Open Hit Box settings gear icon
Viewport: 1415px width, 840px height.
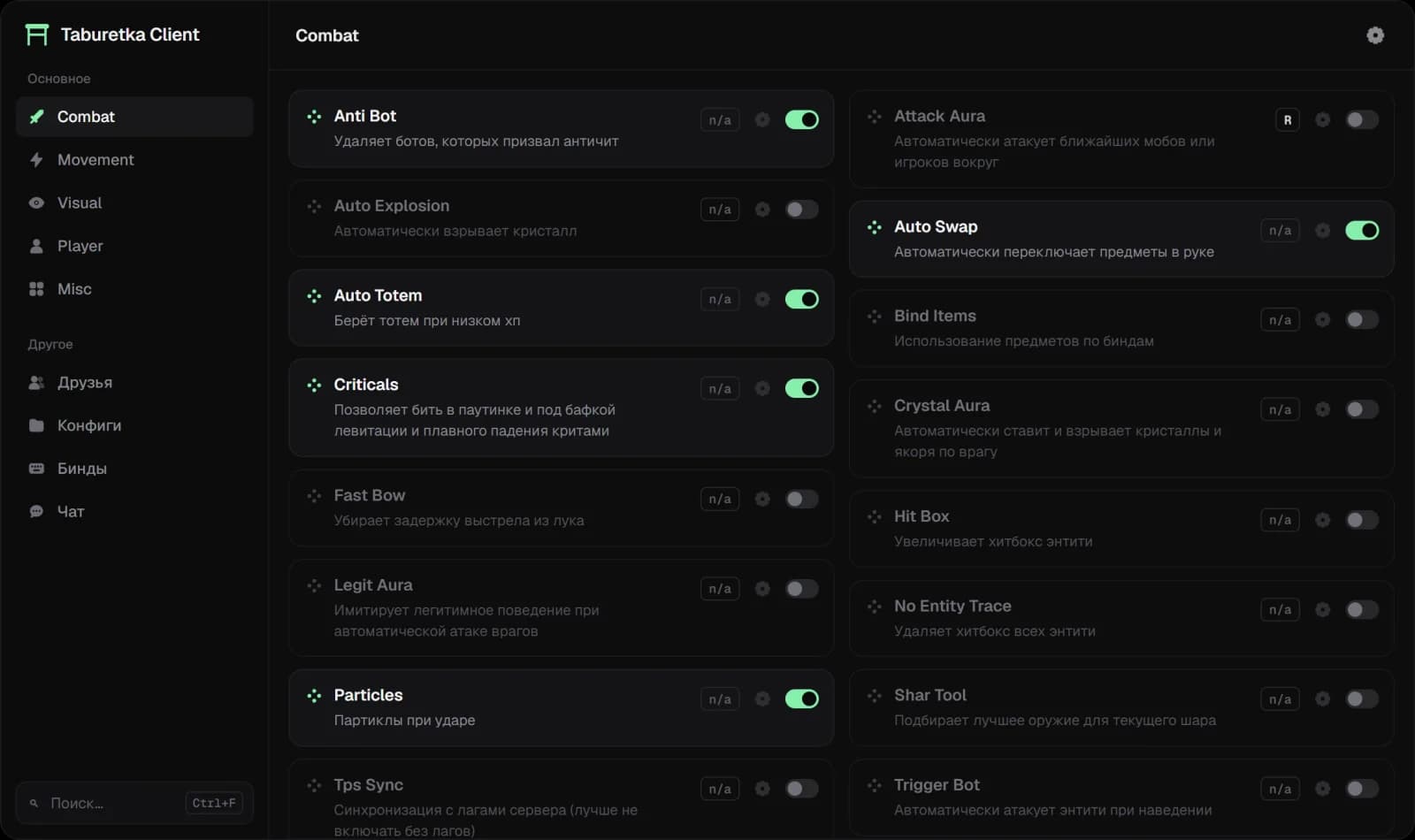click(1322, 520)
